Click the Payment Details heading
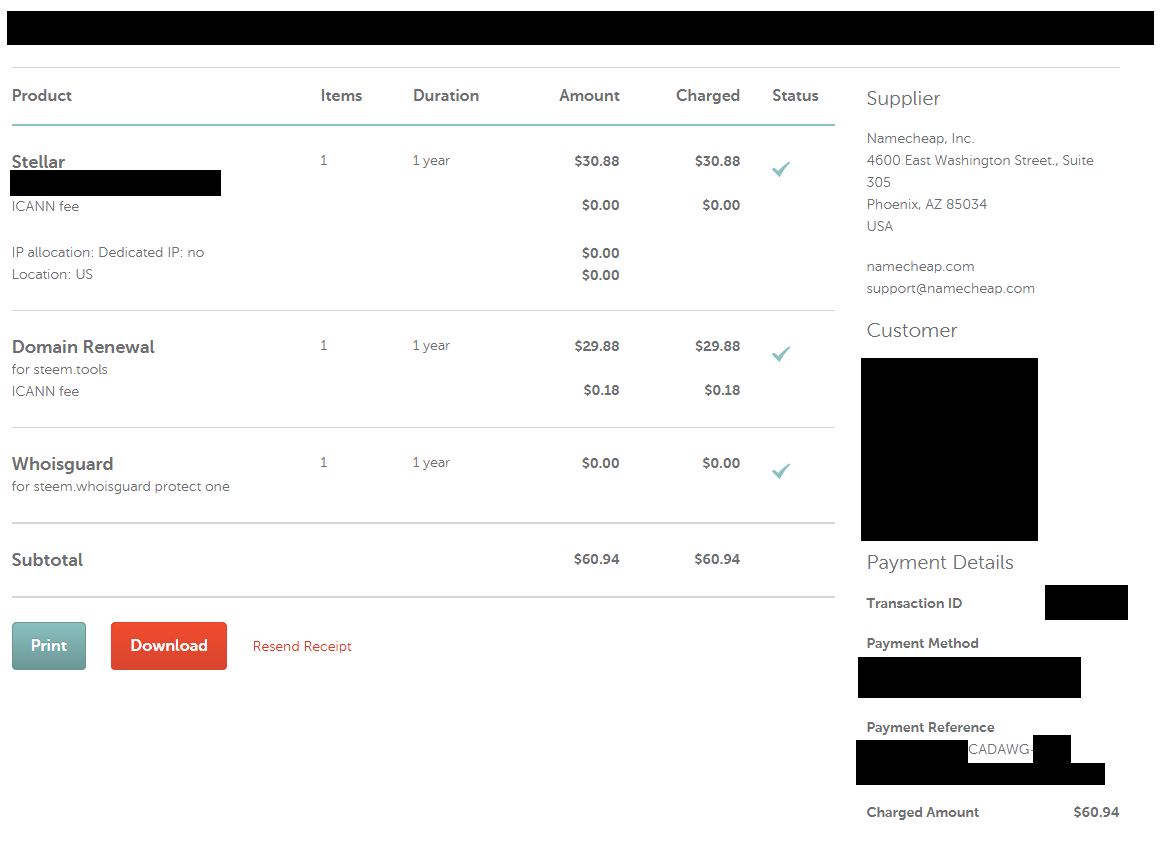Screen dimensions: 1164x853 [940, 563]
